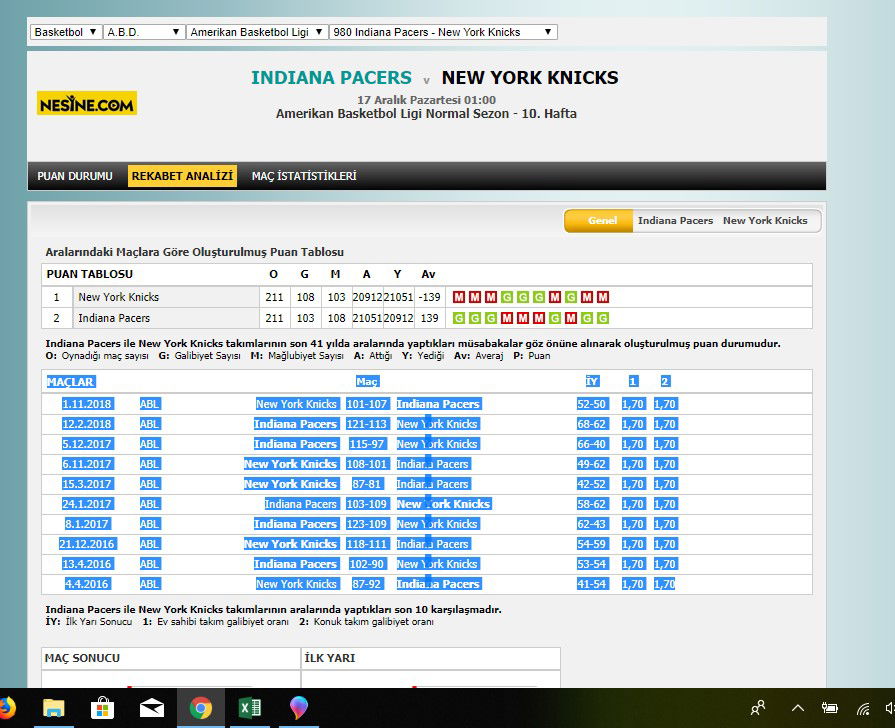
Task: Click the 6.11.2017 match date
Action: coord(87,464)
